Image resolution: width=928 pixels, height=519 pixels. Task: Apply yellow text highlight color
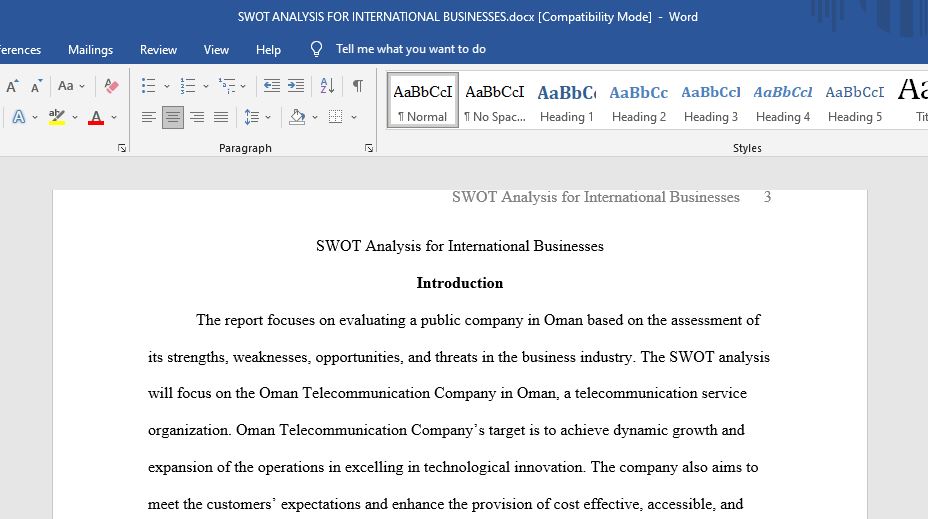coord(57,117)
